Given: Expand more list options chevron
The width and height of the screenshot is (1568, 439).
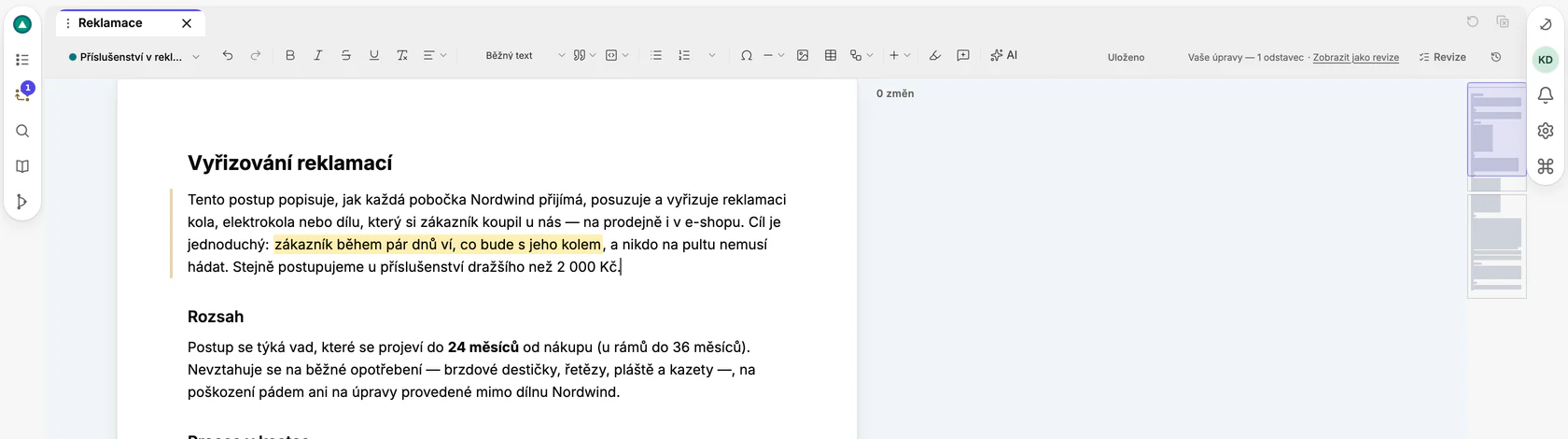Looking at the screenshot, I should click(712, 56).
